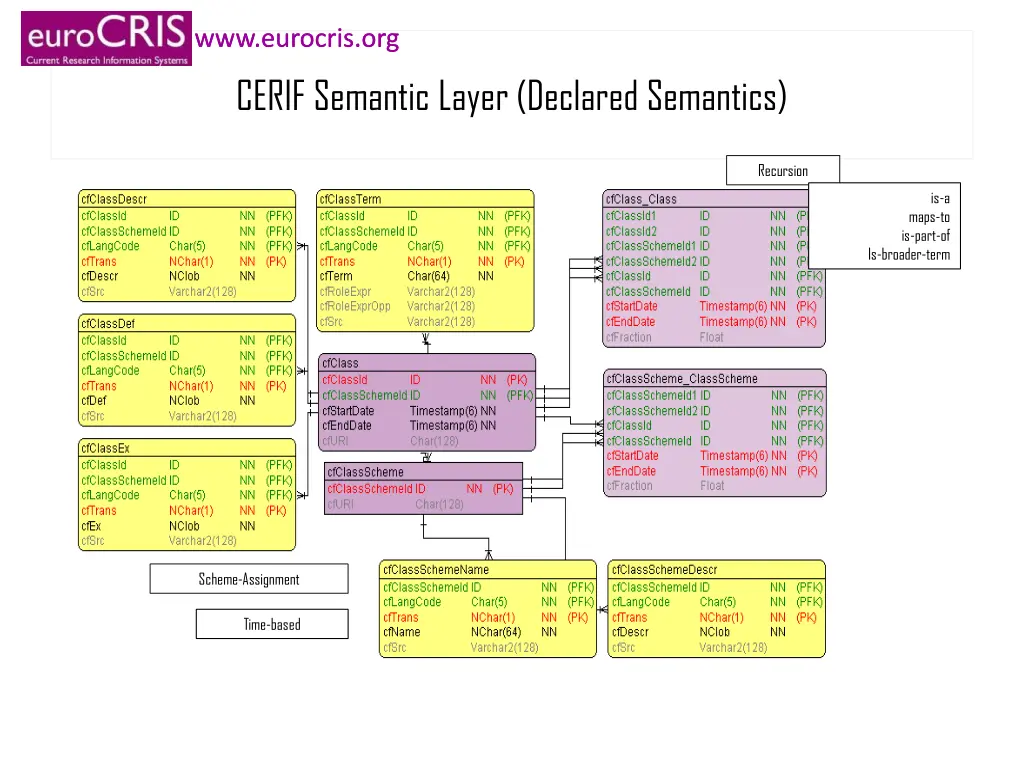Viewport: 1024px width, 768px height.
Task: Select the maps-to relation text
Action: (929, 217)
